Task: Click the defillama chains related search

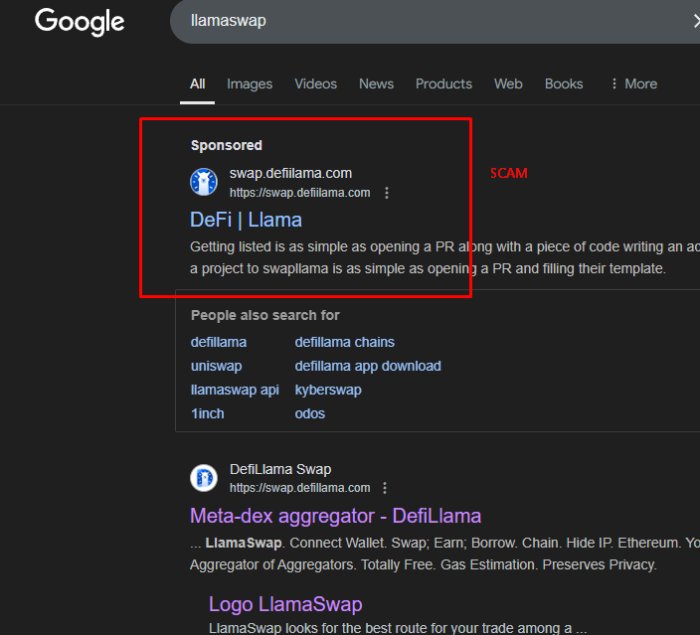Action: pos(345,342)
